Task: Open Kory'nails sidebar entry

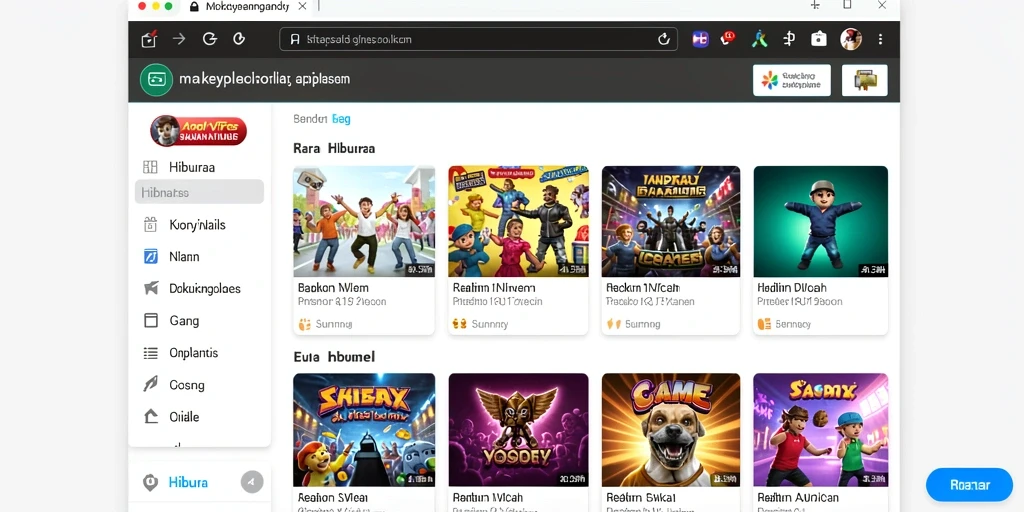Action: (197, 225)
